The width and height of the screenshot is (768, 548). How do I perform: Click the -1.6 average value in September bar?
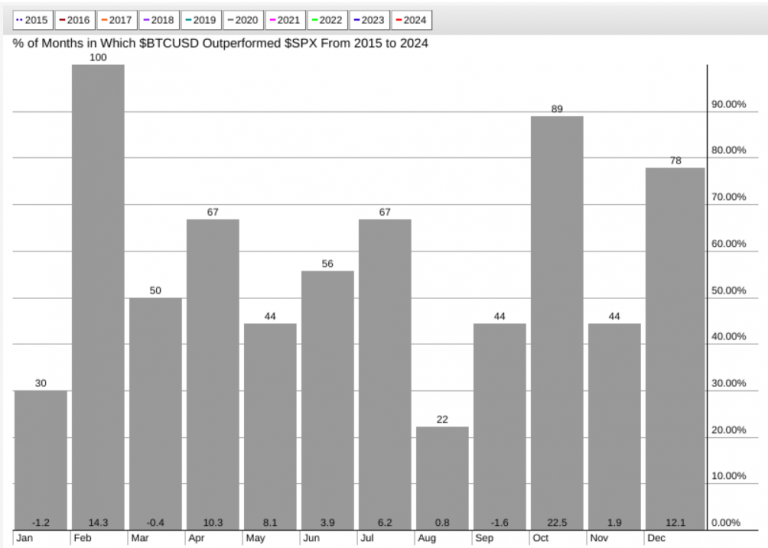pos(500,523)
